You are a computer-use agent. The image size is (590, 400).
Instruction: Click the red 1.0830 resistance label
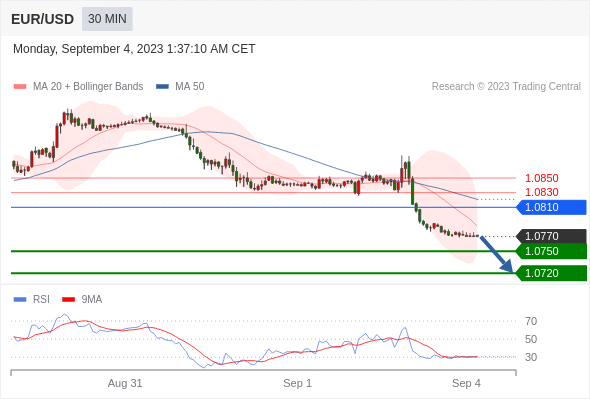(x=541, y=192)
